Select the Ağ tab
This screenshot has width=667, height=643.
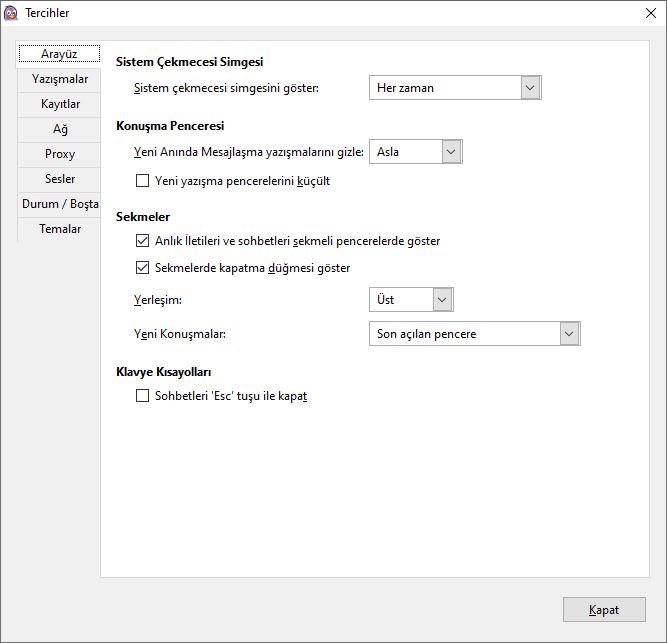click(x=60, y=129)
